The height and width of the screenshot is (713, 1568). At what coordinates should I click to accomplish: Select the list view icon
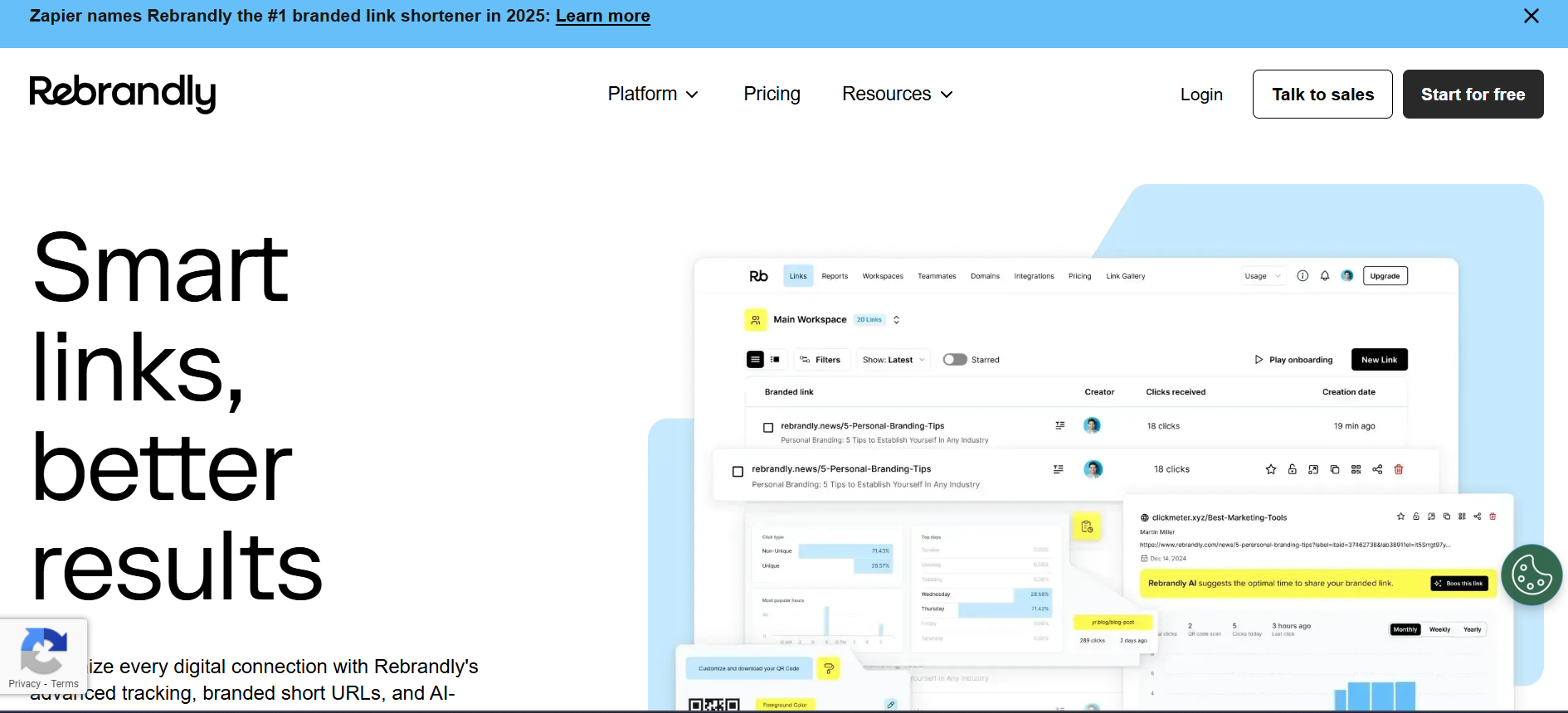755,360
